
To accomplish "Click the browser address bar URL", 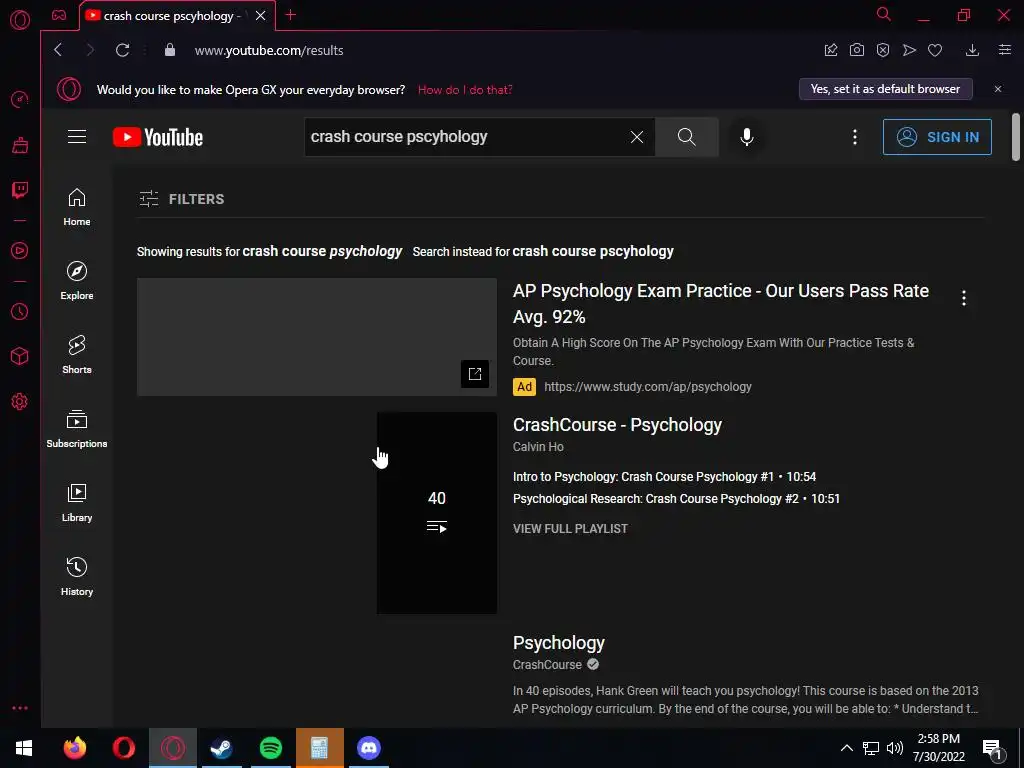I will coord(269,50).
